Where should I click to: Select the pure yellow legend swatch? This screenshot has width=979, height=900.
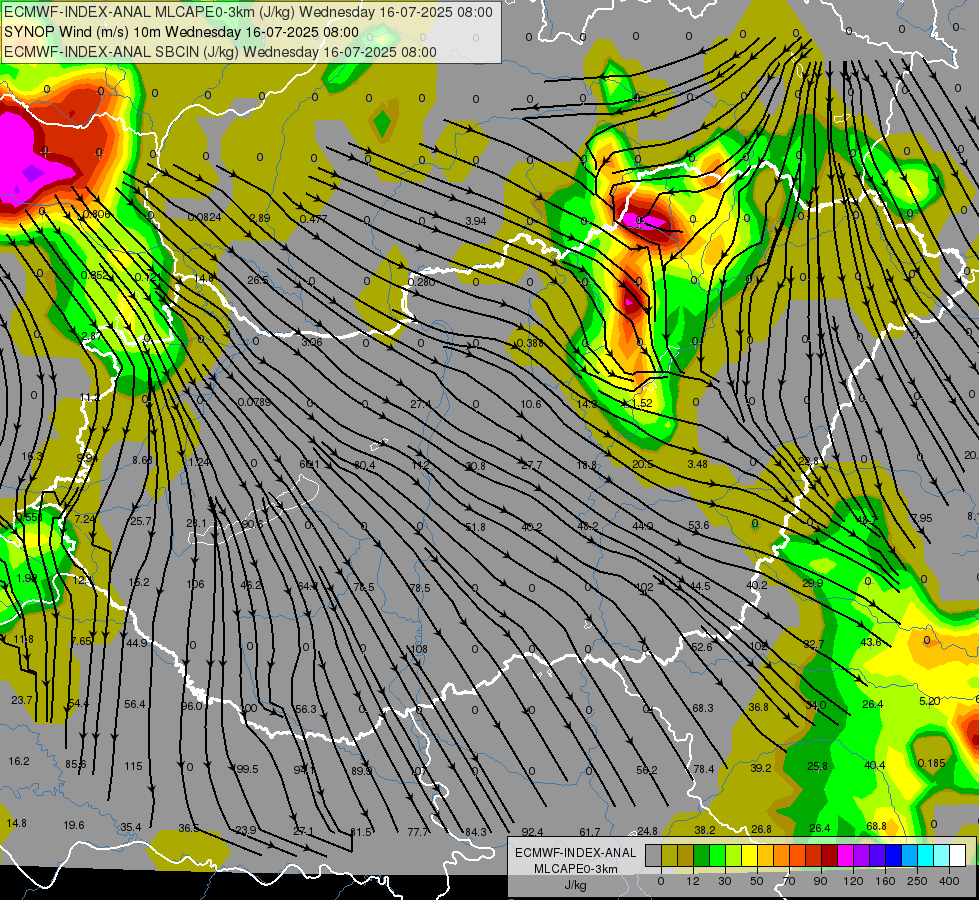pyautogui.click(x=750, y=856)
